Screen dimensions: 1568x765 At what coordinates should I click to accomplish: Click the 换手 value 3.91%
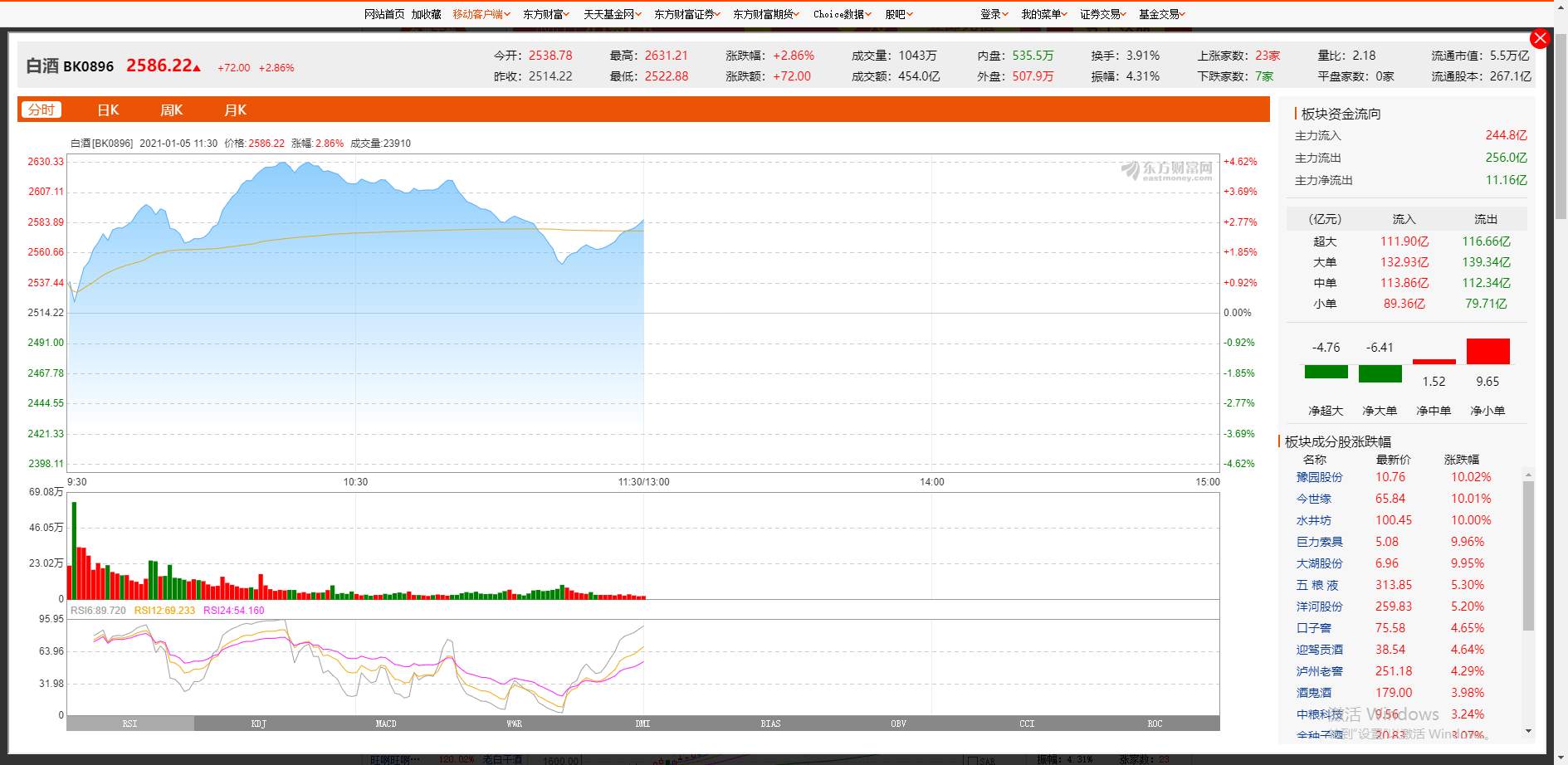click(x=1143, y=56)
